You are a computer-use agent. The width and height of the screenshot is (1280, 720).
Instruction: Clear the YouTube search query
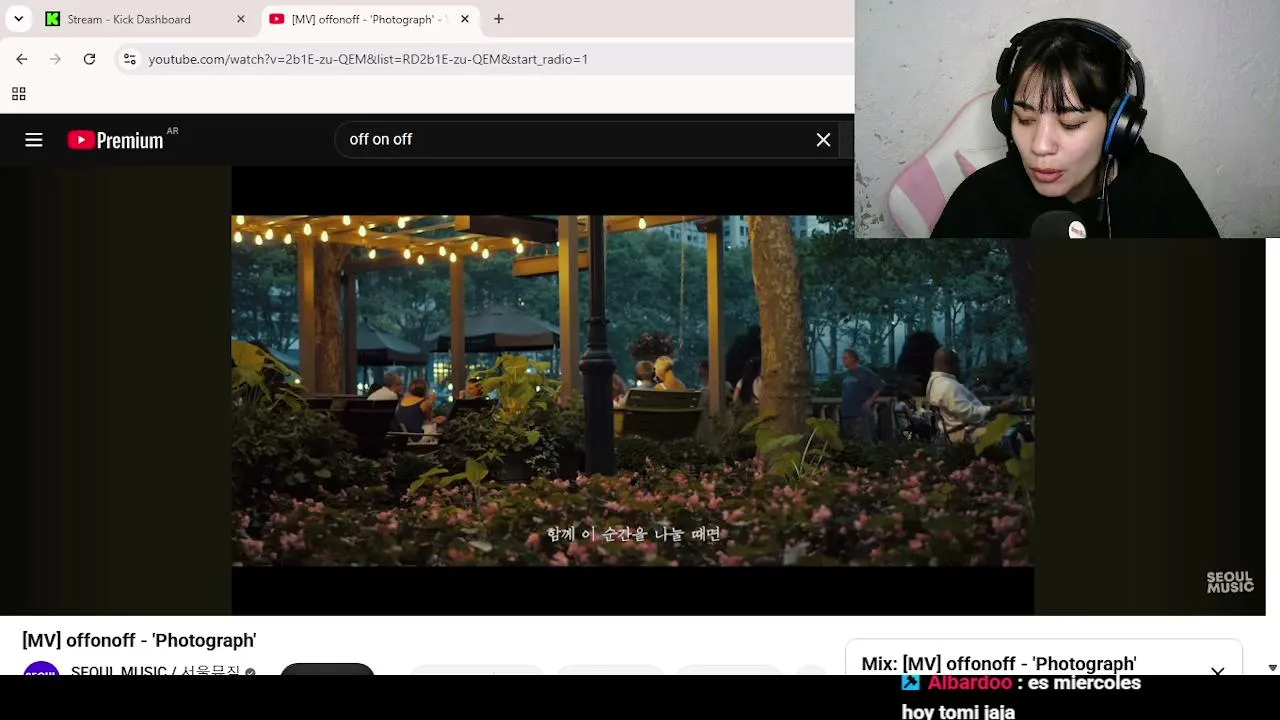823,140
